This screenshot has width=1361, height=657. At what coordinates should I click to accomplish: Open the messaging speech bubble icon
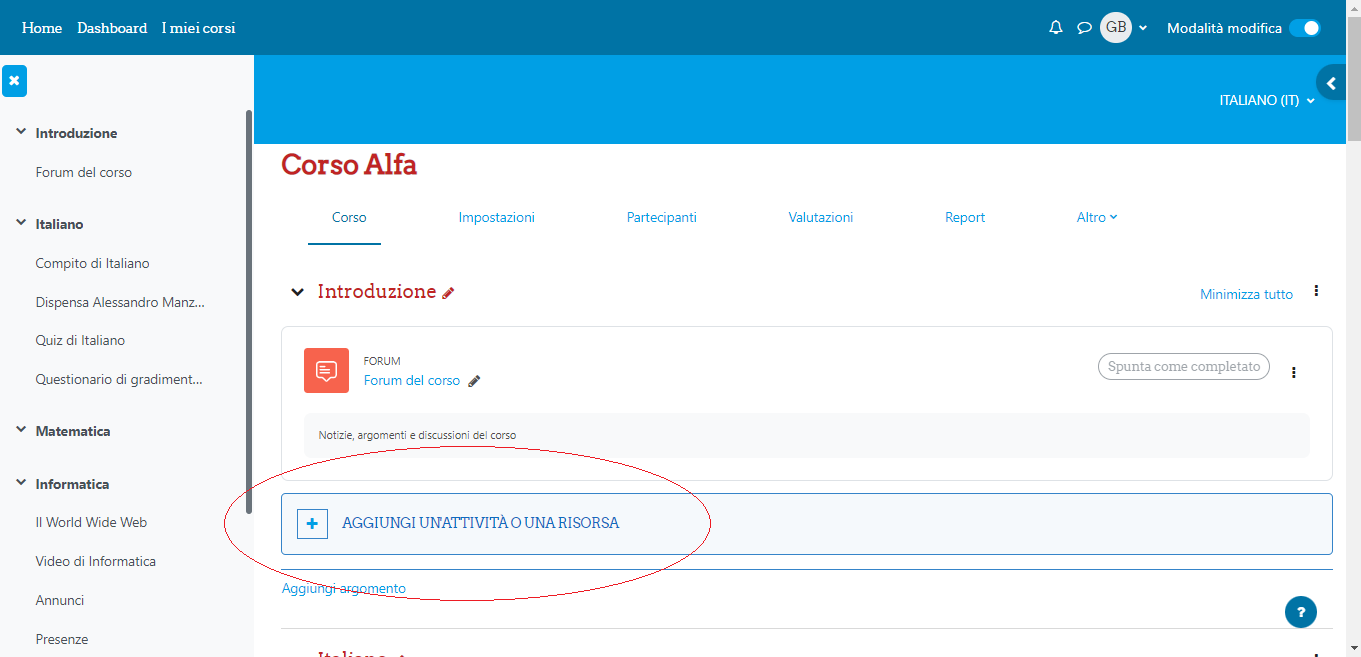click(1083, 28)
